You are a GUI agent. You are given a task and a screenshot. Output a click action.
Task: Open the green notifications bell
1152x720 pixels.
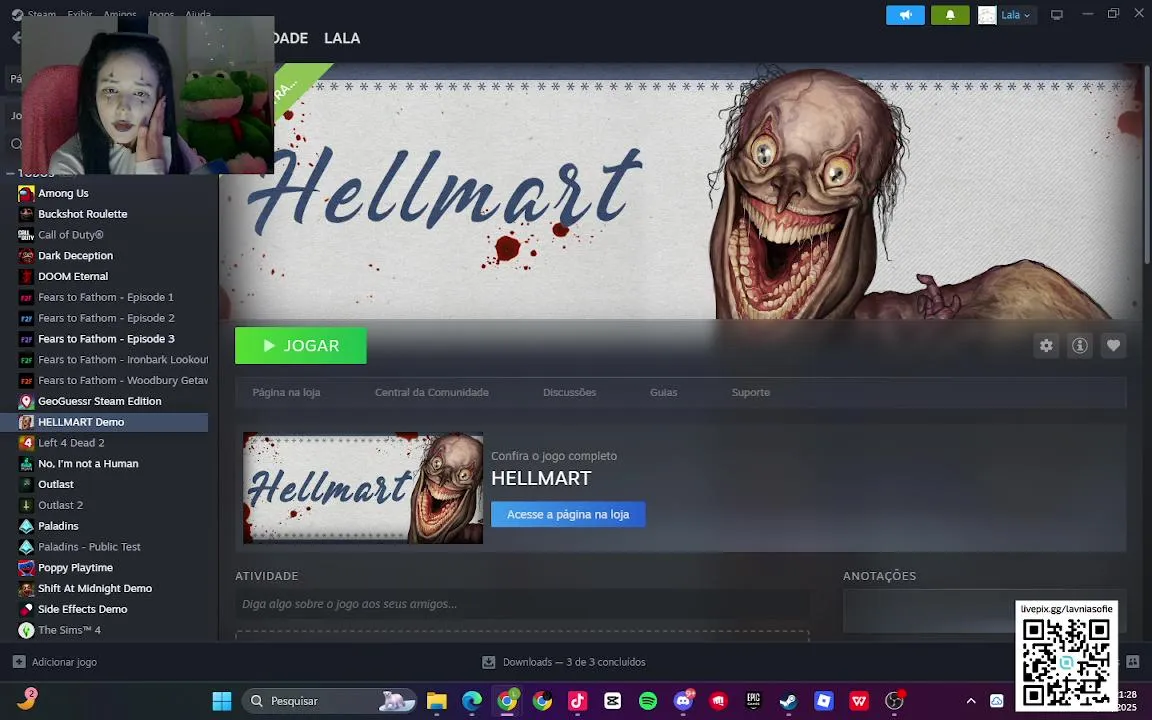coord(950,15)
